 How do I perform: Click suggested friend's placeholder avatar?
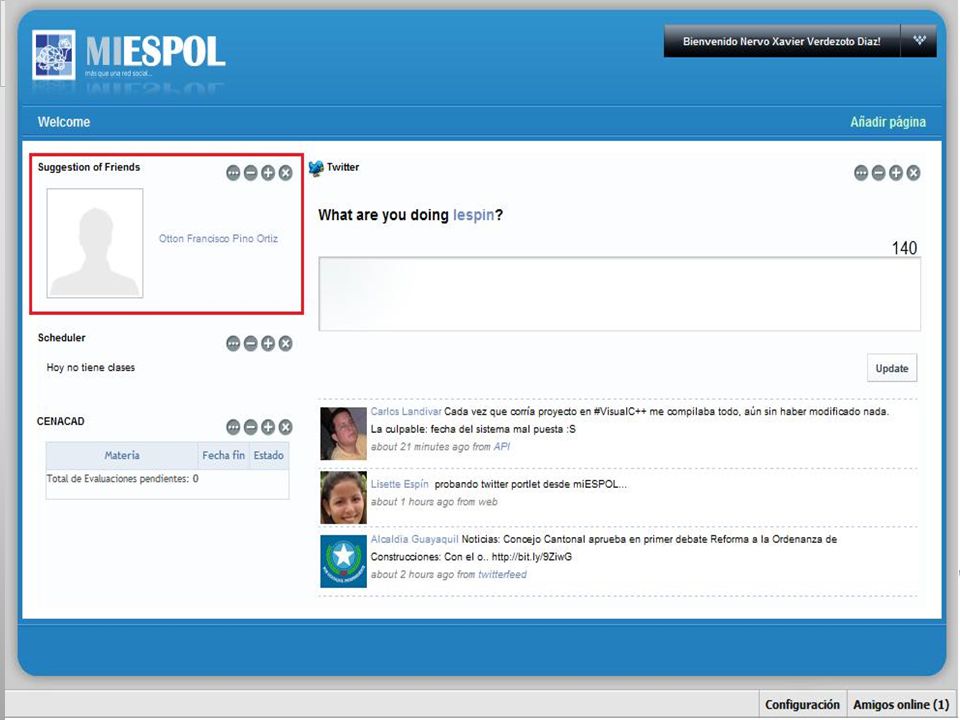(x=95, y=243)
